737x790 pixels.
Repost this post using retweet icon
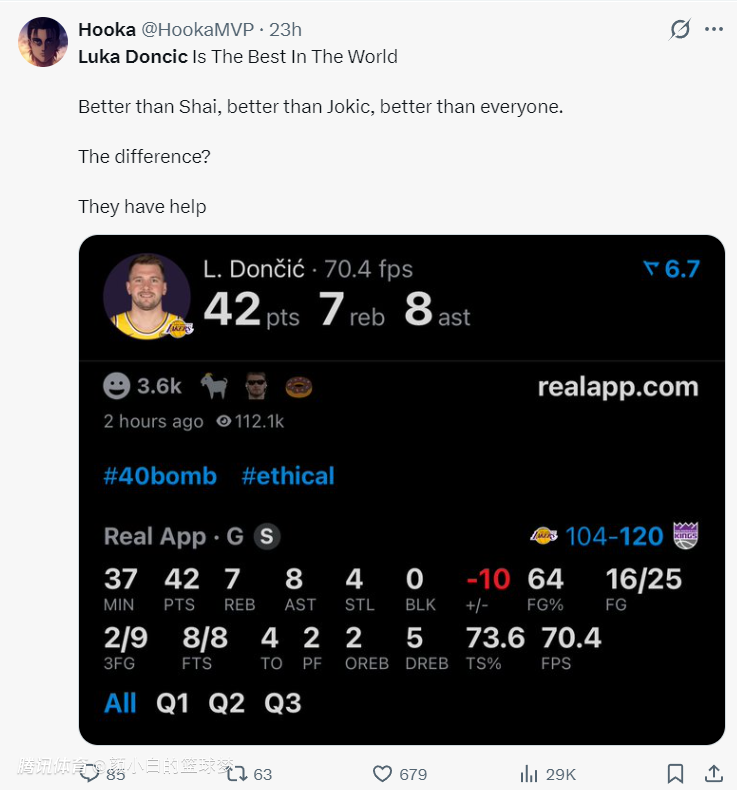point(237,773)
